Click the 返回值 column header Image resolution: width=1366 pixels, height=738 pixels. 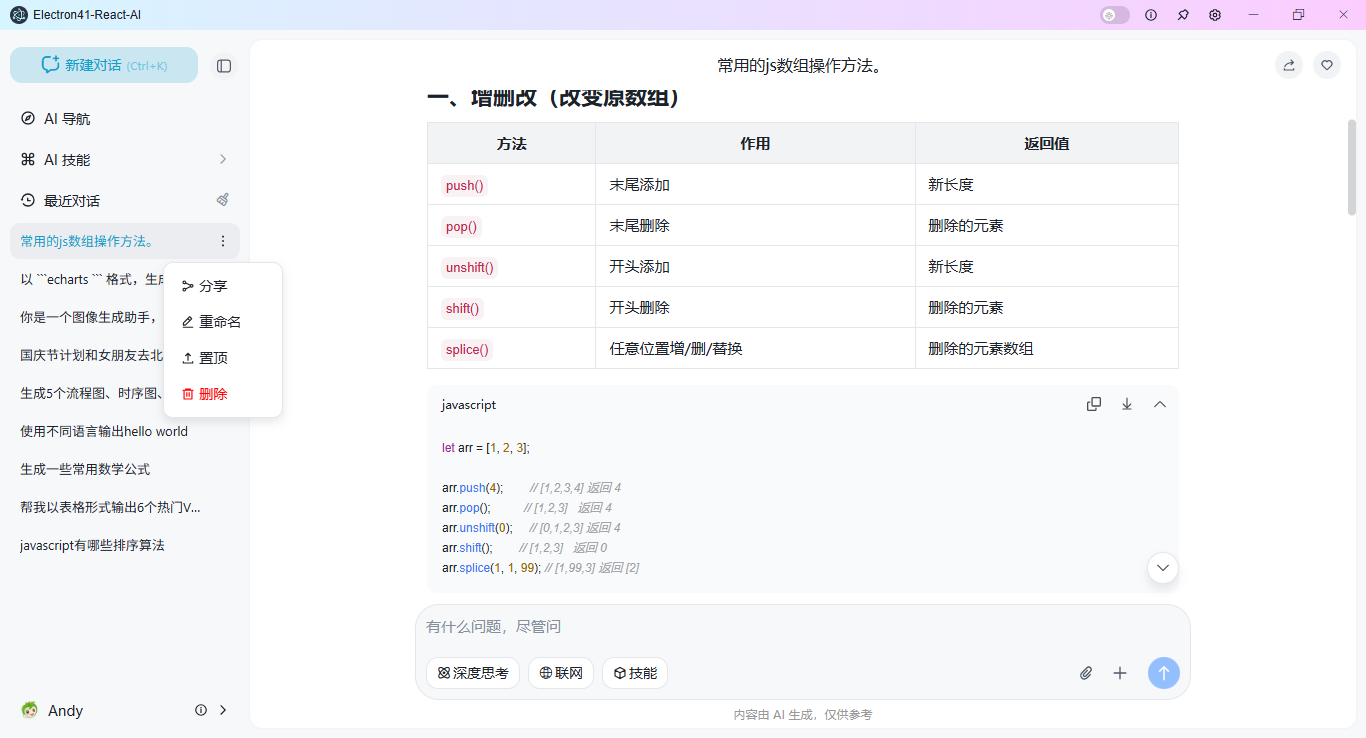pyautogui.click(x=1047, y=144)
